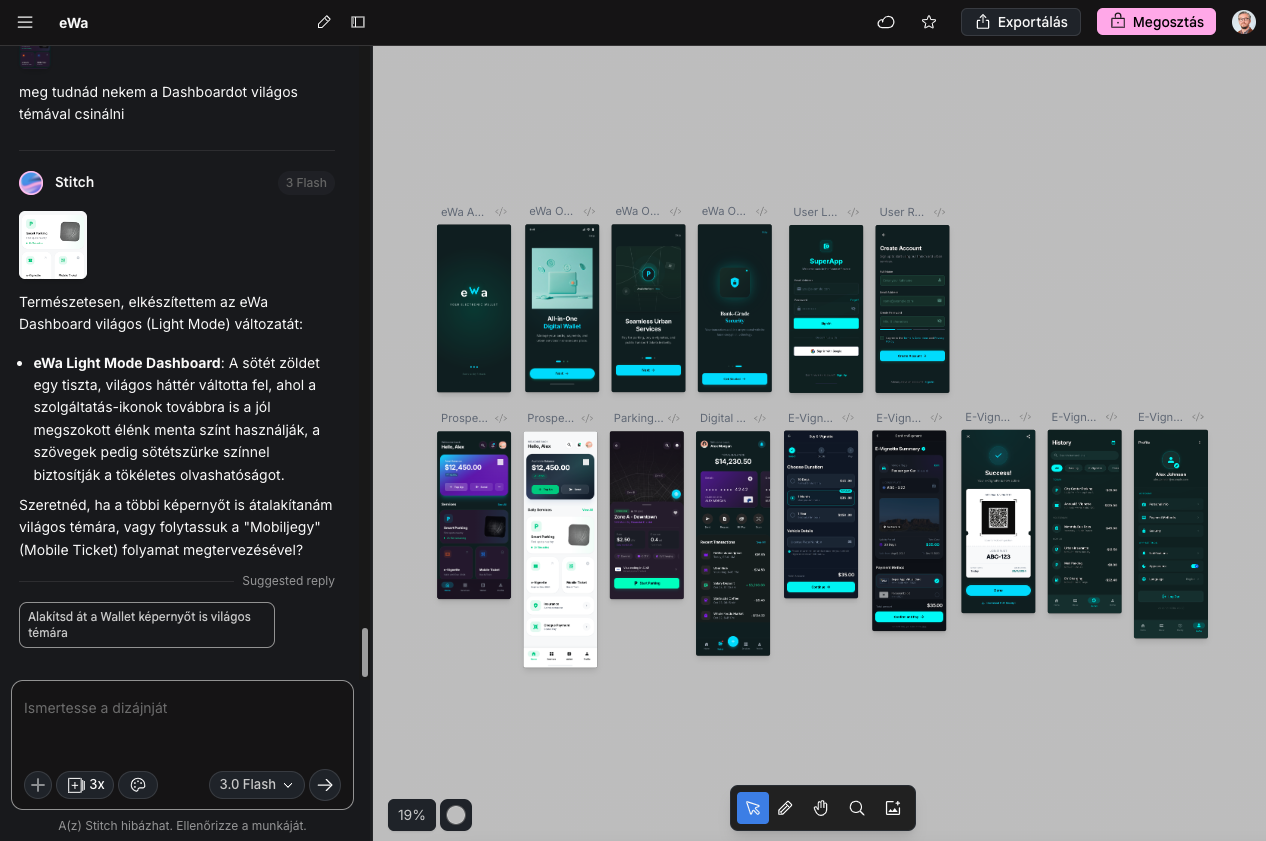This screenshot has height=841, width=1266.
Task: Activate the hand pan tool
Action: (821, 808)
